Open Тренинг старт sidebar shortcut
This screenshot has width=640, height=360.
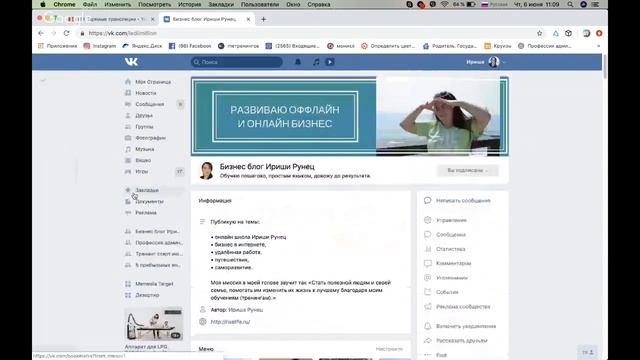pyautogui.click(x=158, y=254)
